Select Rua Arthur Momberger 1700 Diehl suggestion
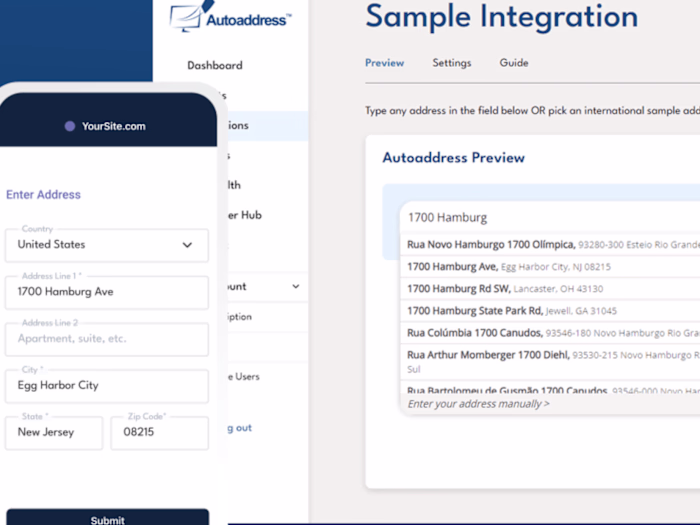This screenshot has height=525, width=700. coord(550,362)
